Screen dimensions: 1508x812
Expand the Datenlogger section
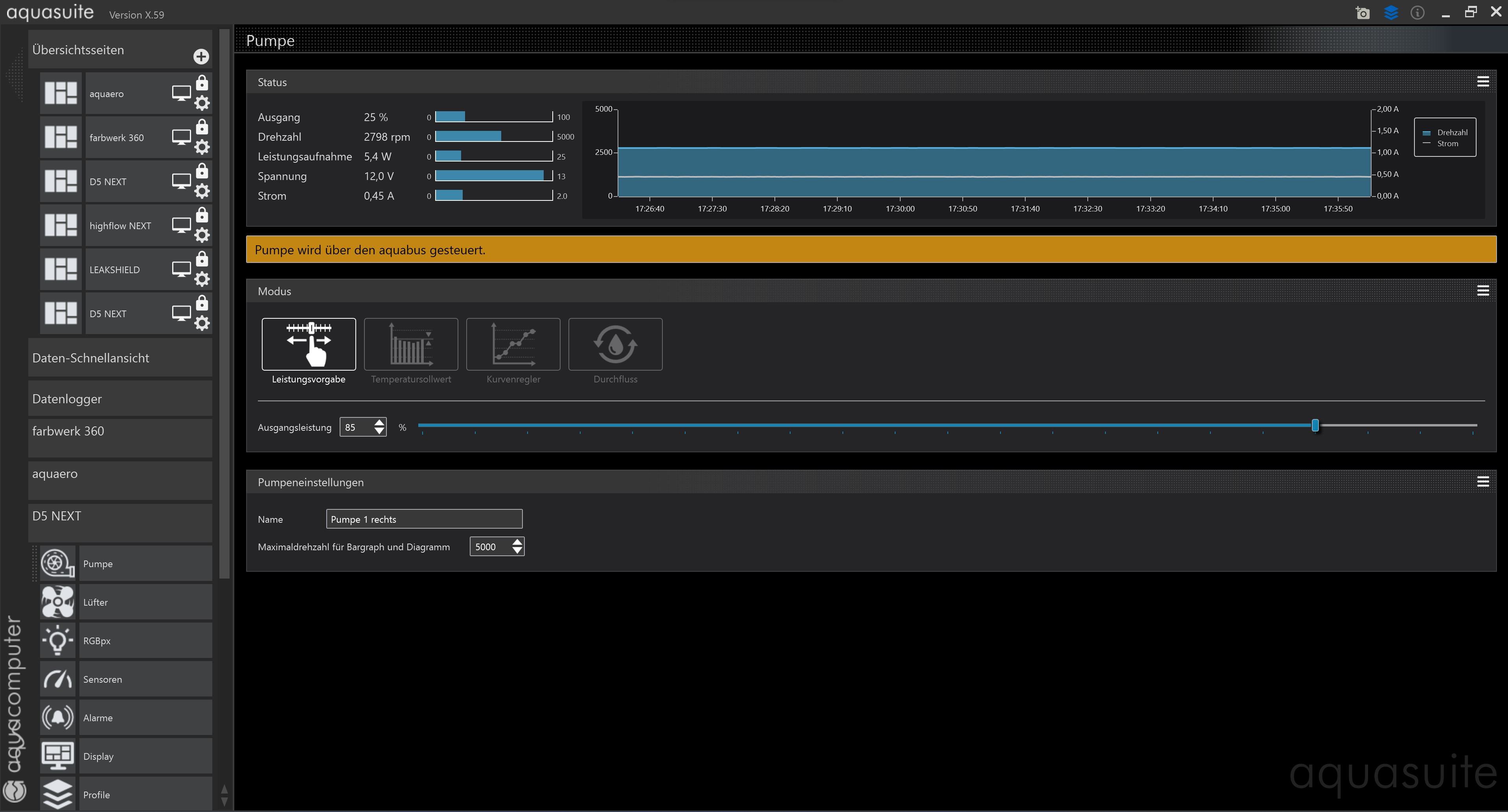(x=120, y=399)
